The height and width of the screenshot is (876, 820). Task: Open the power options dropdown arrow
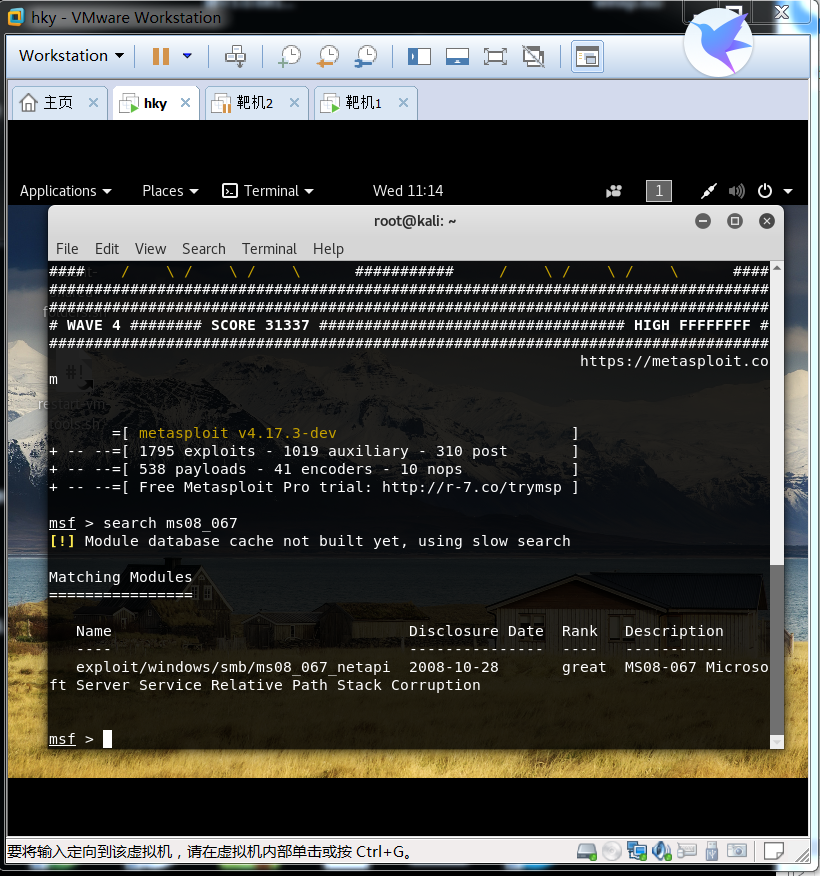pyautogui.click(x=187, y=56)
